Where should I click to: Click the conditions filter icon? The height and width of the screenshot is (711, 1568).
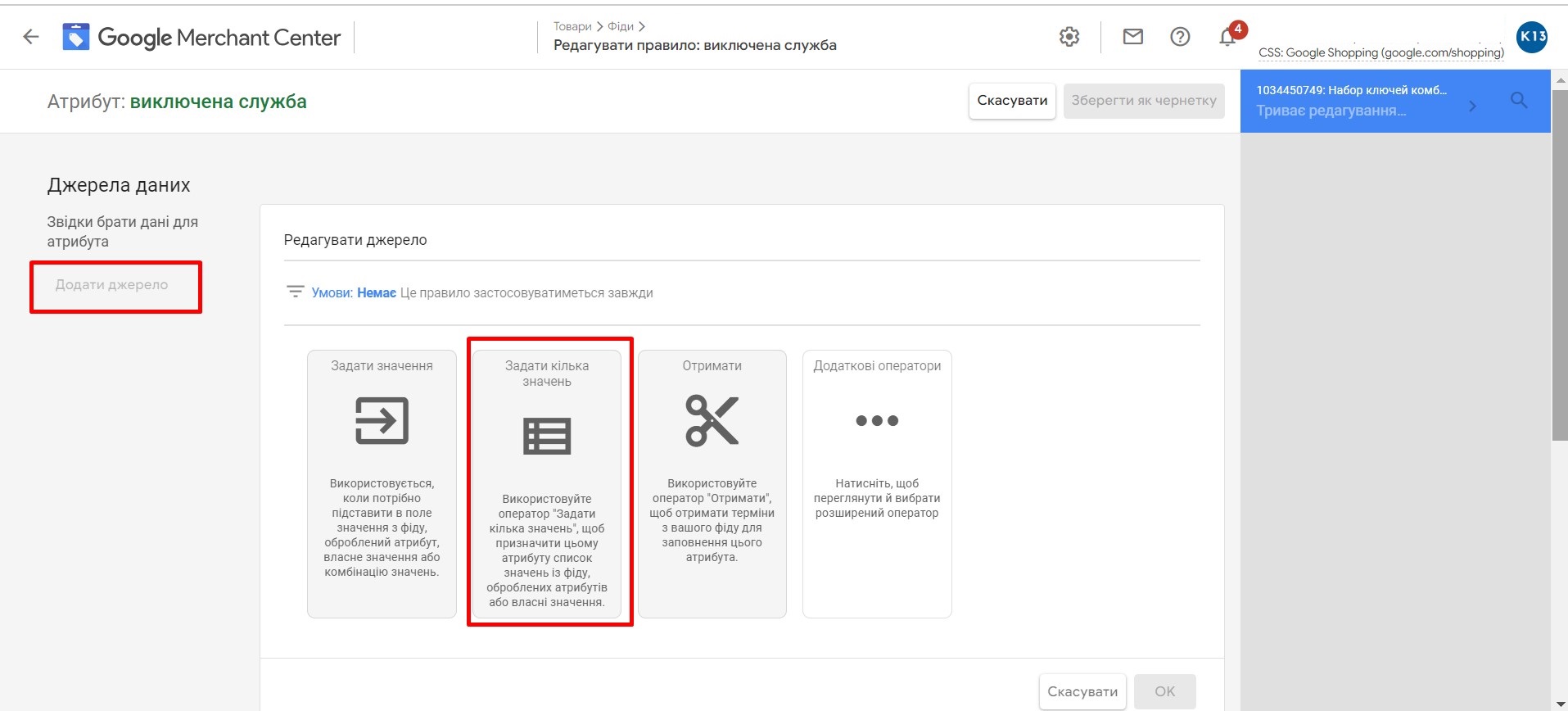click(x=296, y=292)
